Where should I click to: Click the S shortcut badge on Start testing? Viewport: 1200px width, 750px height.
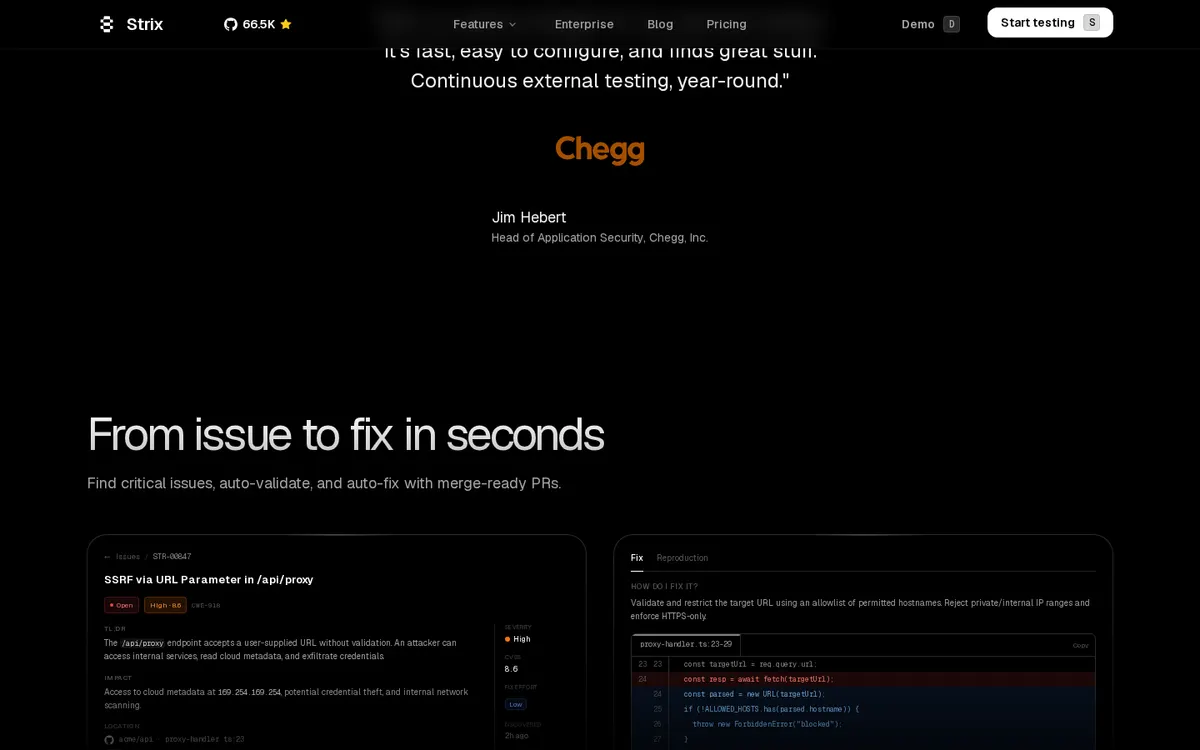click(1091, 23)
